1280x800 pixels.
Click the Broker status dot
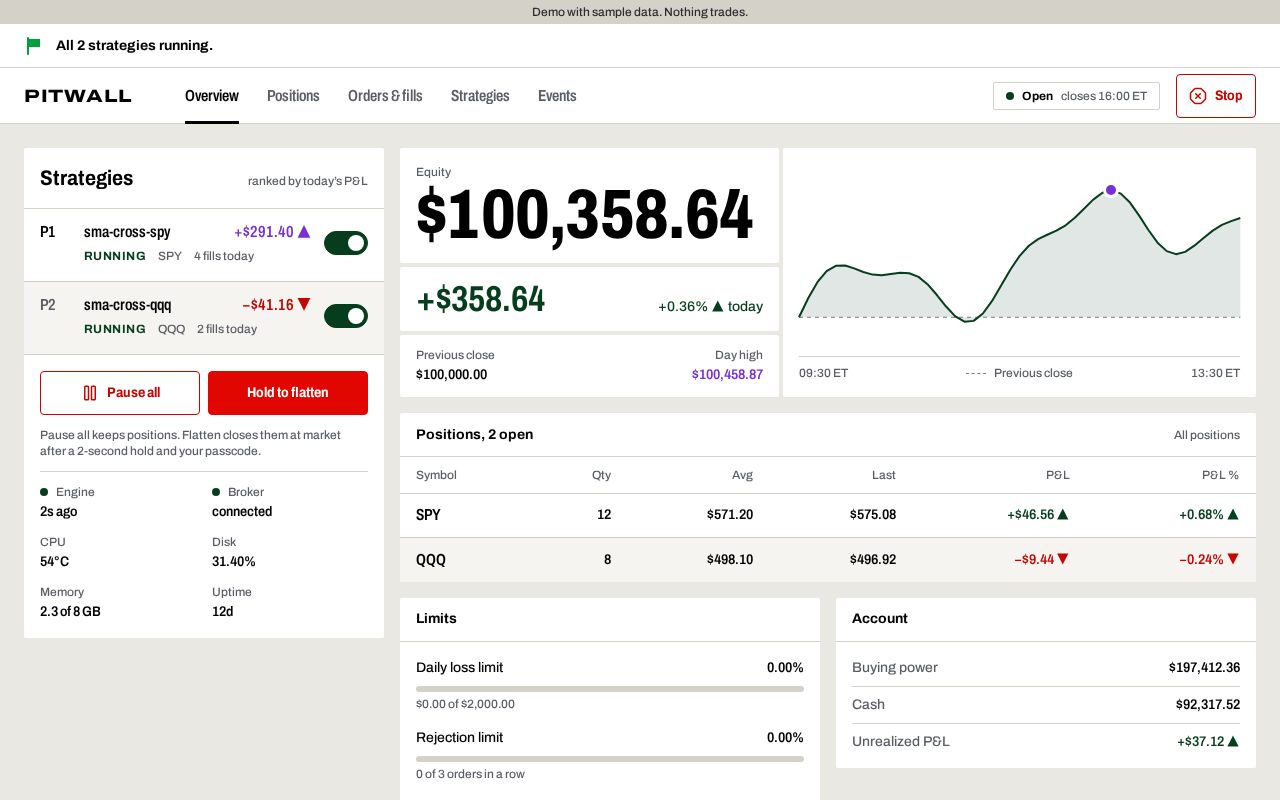(x=216, y=492)
